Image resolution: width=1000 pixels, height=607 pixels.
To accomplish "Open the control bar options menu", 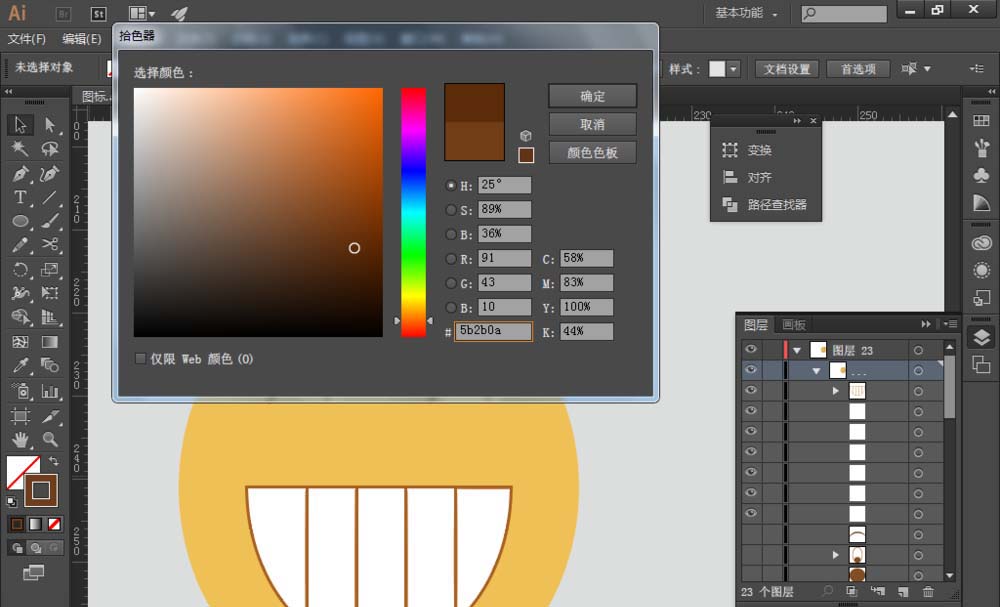I will (x=976, y=68).
